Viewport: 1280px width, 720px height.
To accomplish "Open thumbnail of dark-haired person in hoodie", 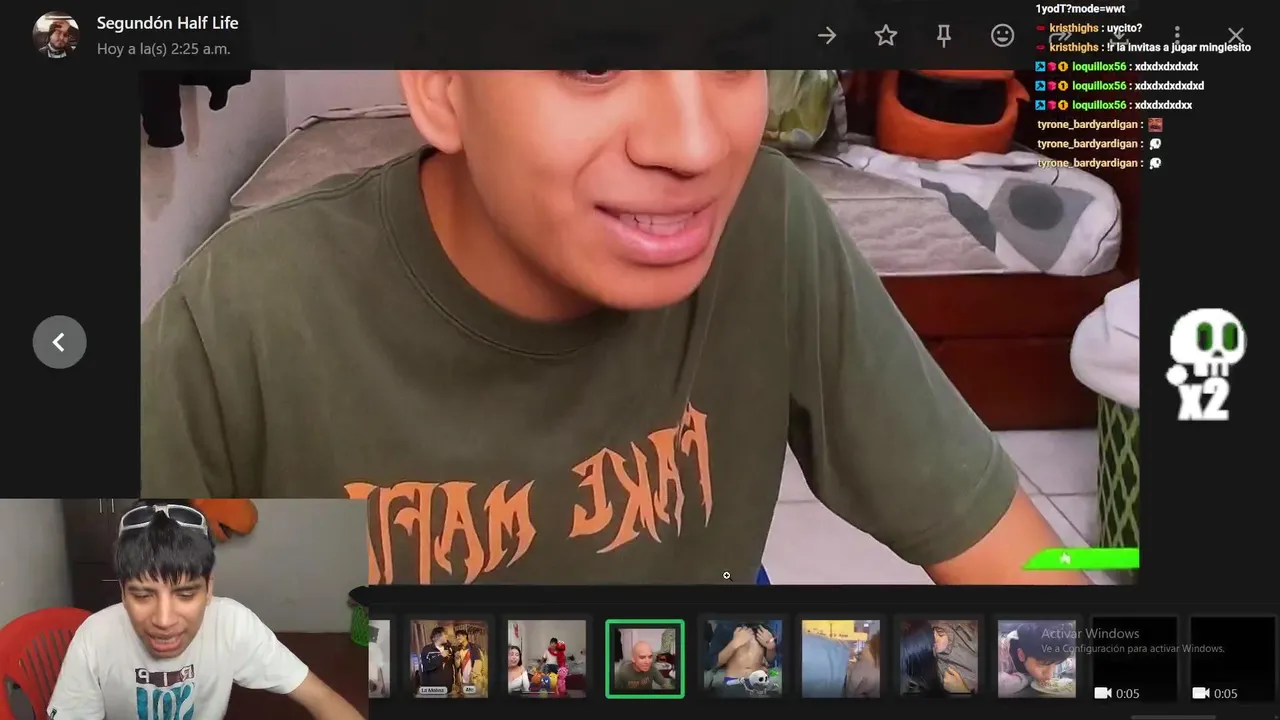I will 939,658.
